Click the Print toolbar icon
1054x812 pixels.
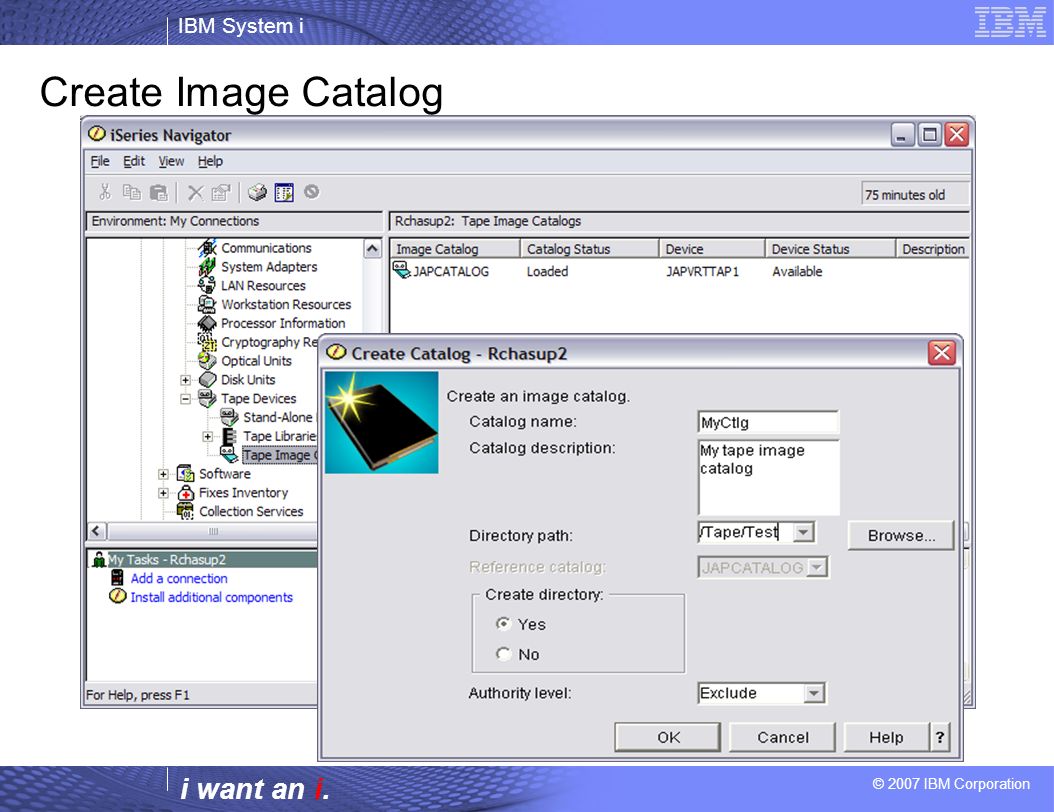point(257,193)
